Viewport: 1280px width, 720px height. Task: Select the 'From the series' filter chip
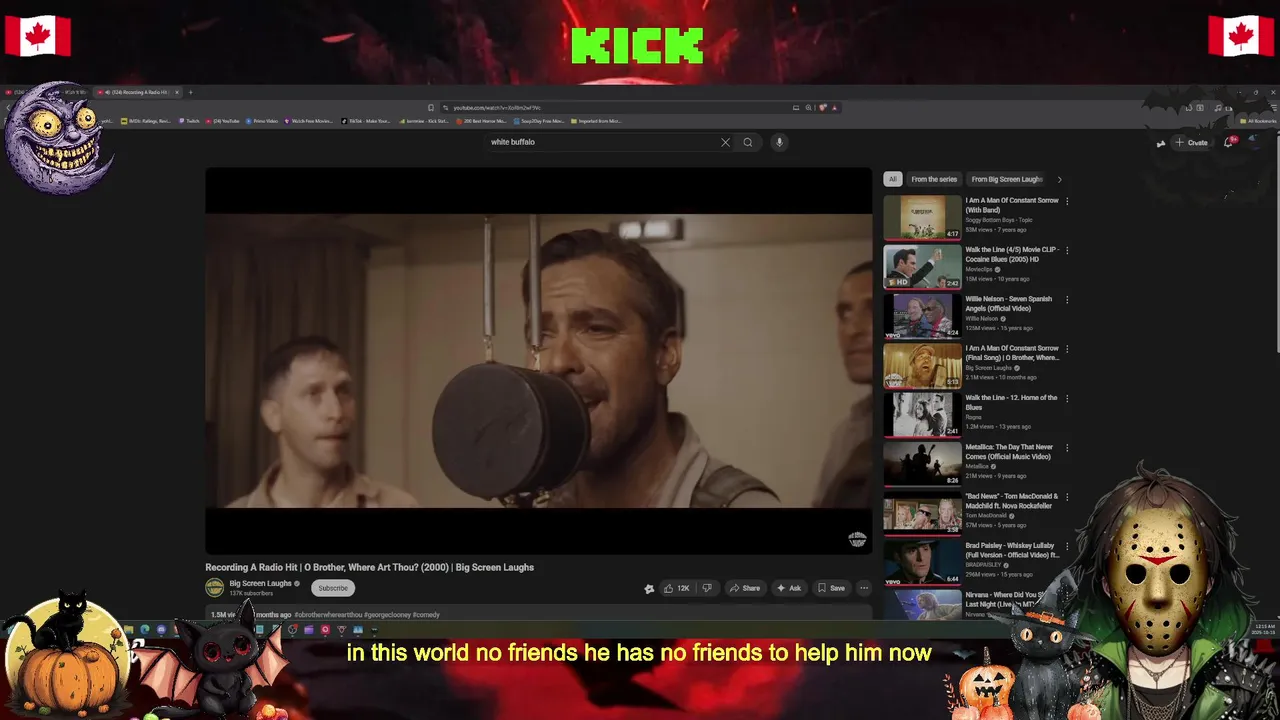[934, 179]
